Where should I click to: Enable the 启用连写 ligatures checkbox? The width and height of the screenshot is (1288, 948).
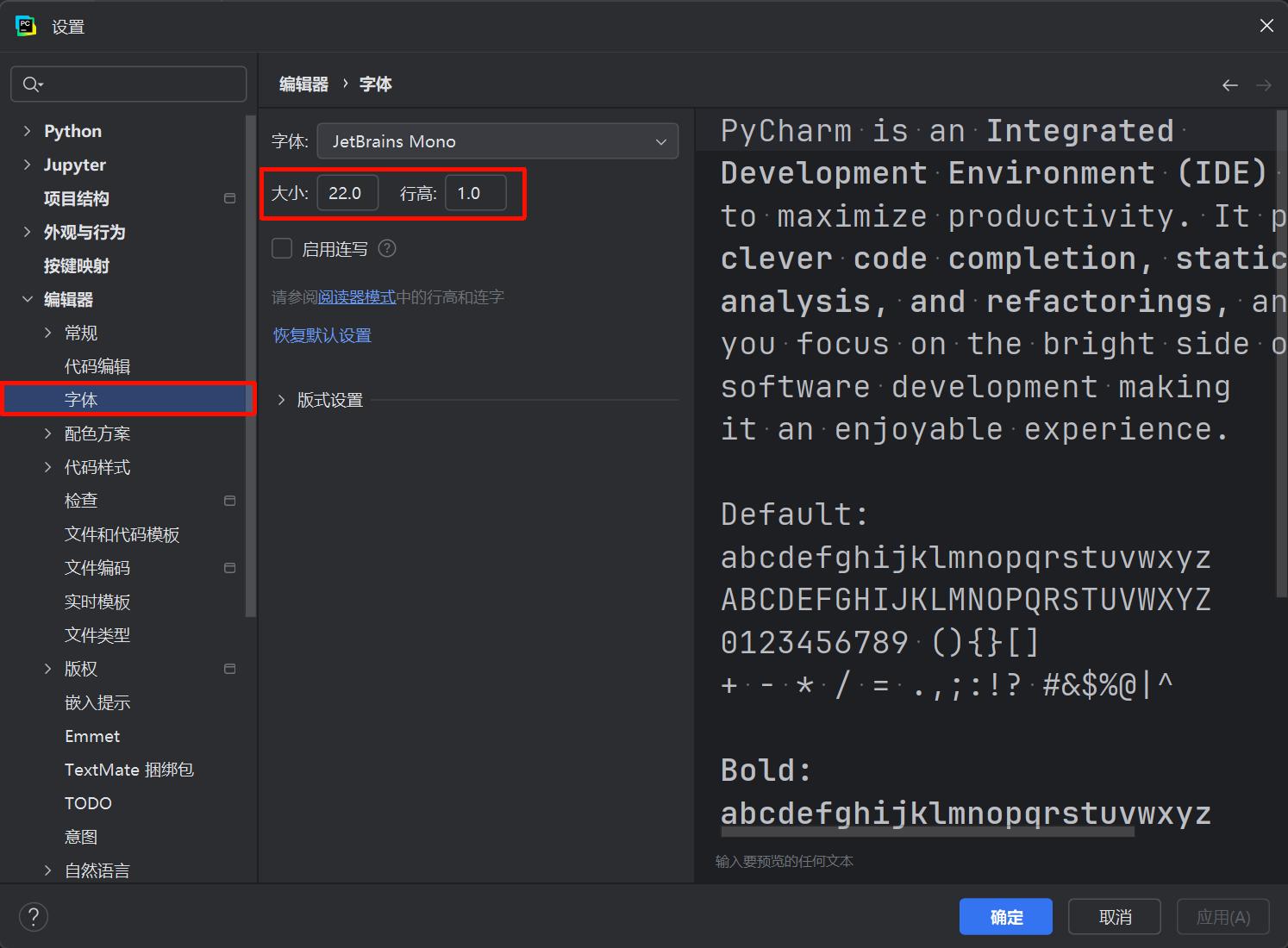[282, 249]
